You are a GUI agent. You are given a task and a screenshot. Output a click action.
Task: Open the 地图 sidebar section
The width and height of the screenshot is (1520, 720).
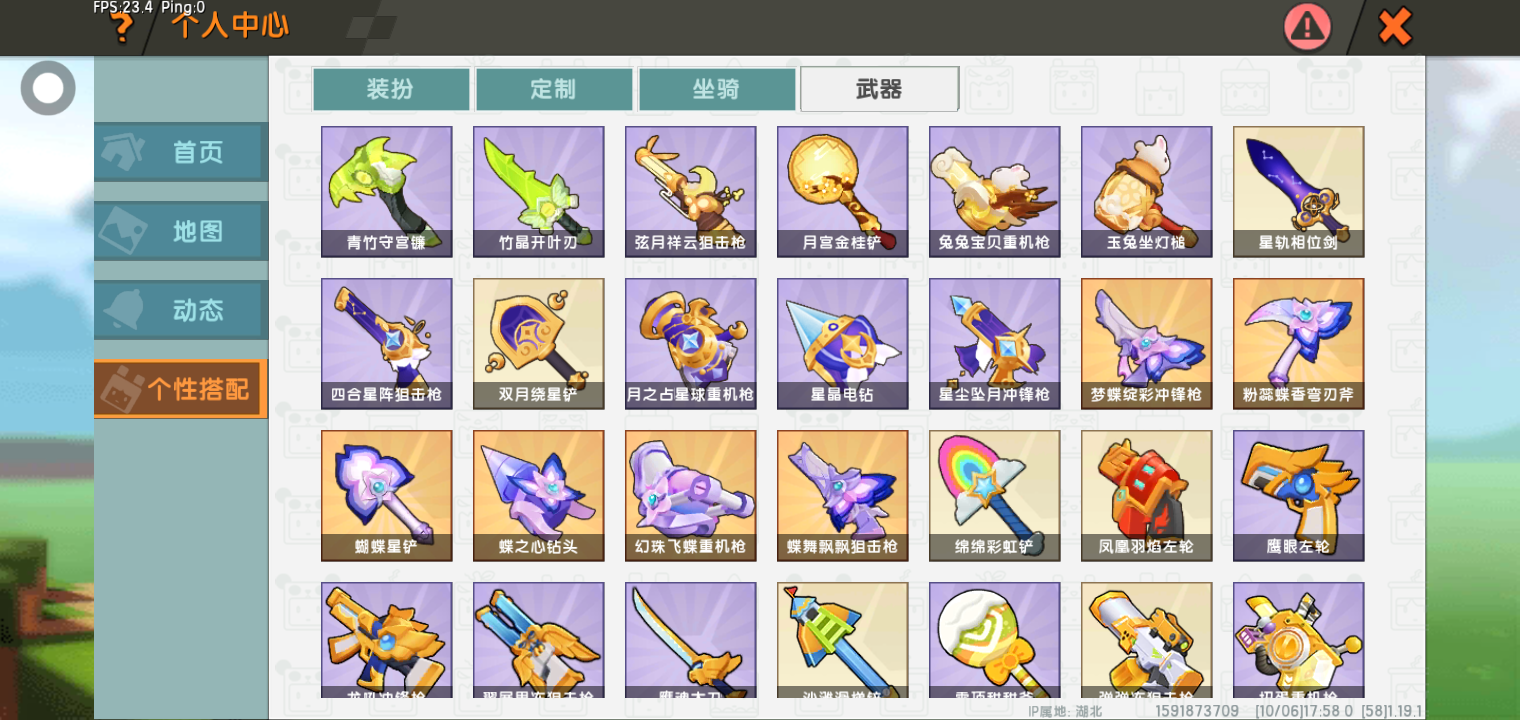(180, 231)
